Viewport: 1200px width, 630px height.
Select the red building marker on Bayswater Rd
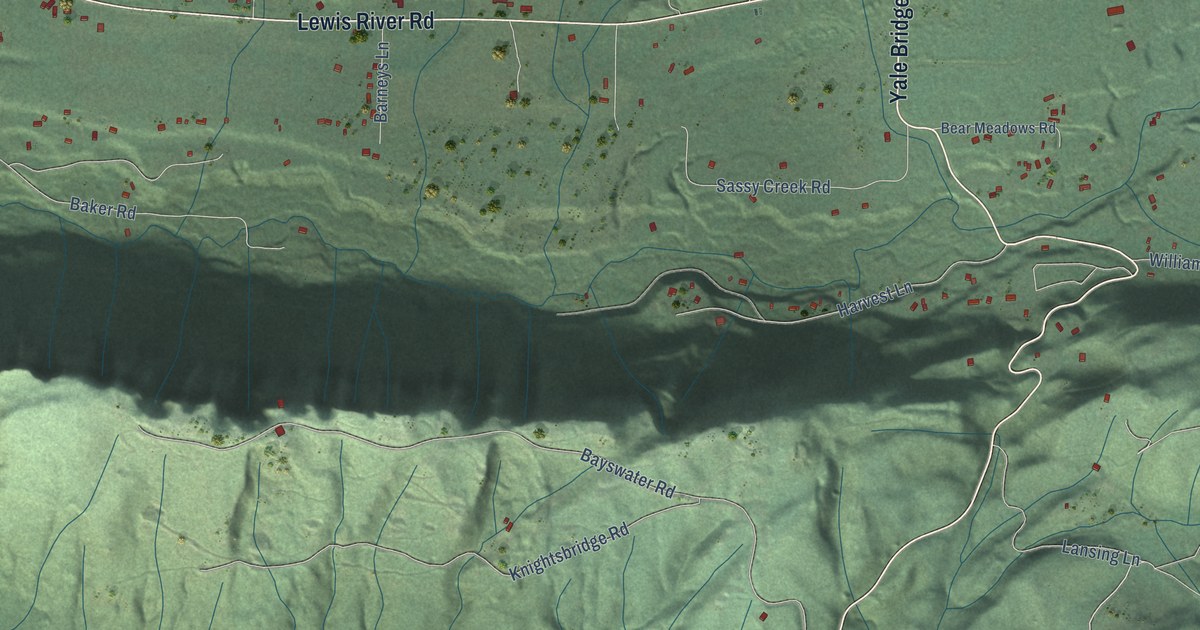(x=279, y=431)
